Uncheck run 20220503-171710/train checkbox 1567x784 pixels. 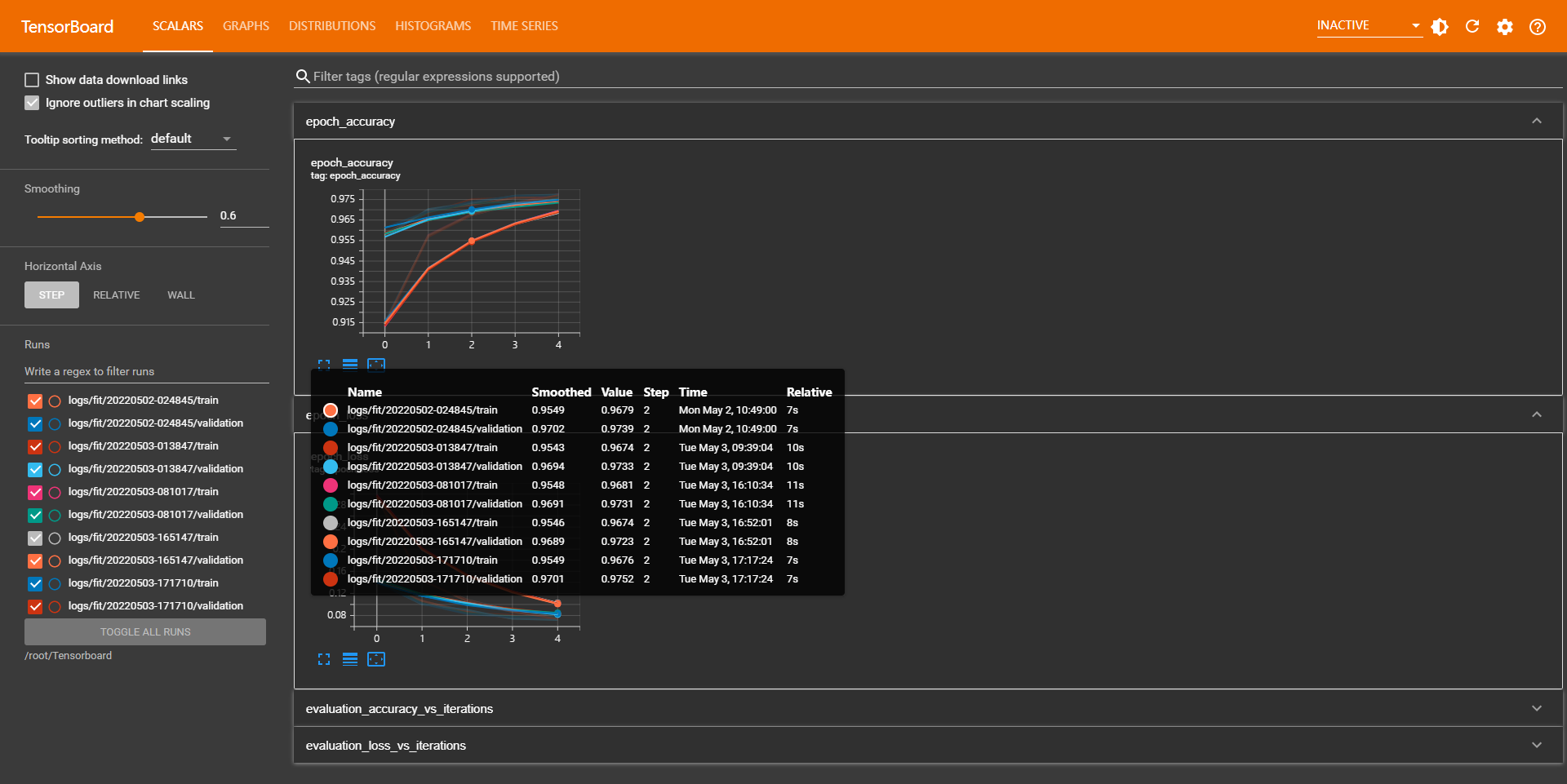pyautogui.click(x=35, y=584)
